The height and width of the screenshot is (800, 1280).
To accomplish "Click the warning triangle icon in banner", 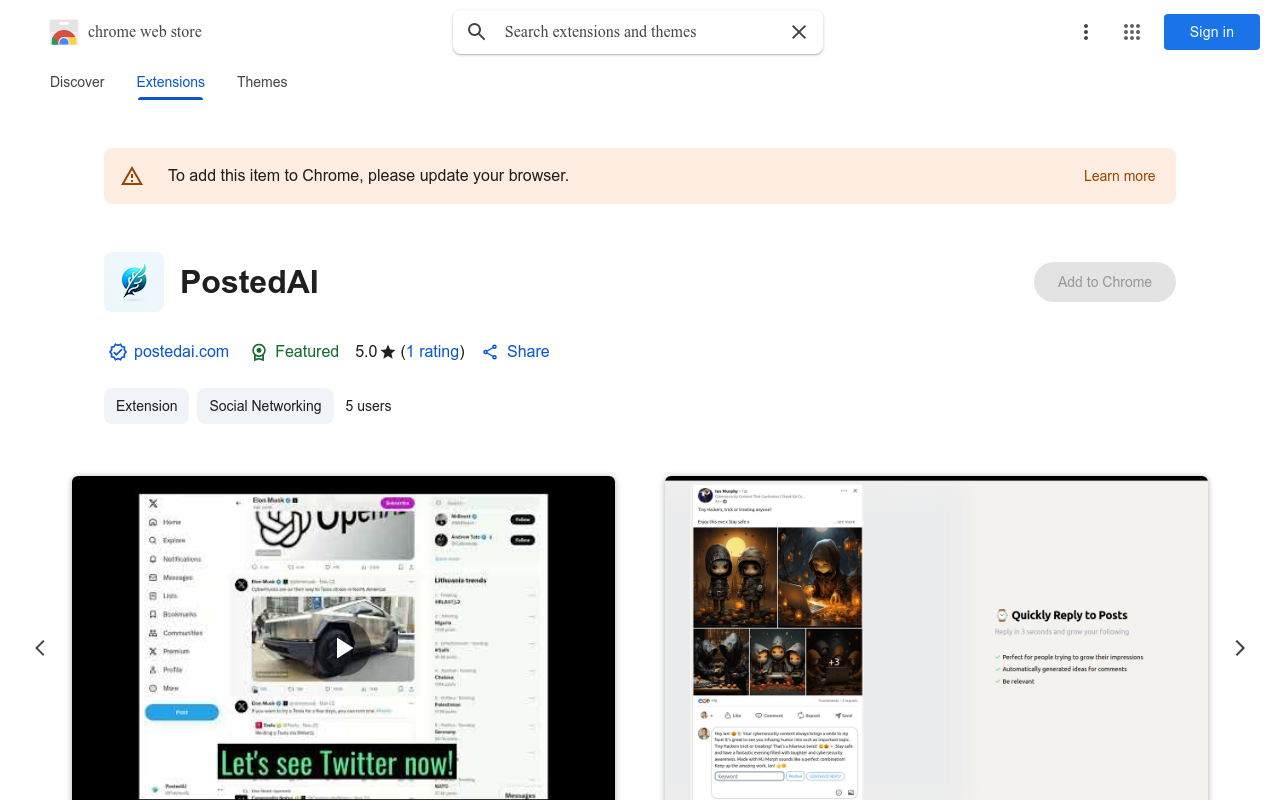I will coord(132,176).
